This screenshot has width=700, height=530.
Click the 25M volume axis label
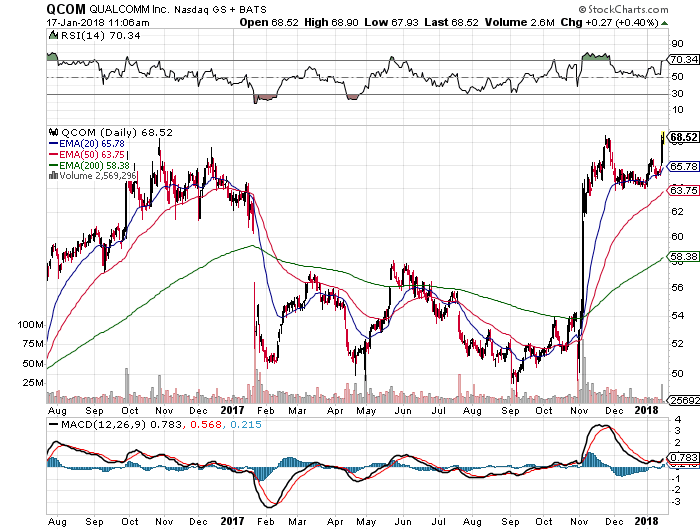(x=33, y=383)
